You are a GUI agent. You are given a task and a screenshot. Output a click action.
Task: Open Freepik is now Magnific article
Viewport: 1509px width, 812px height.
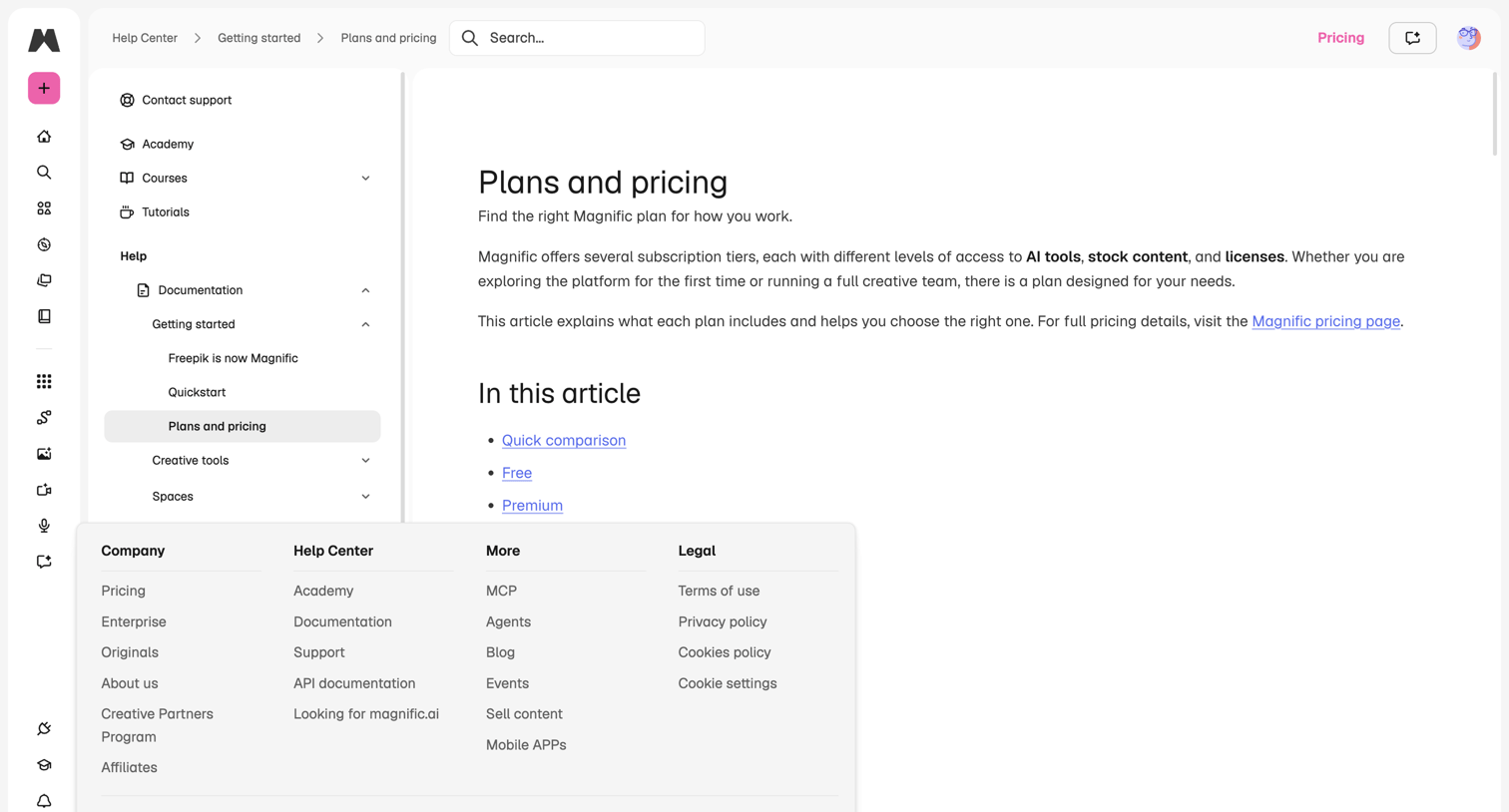click(233, 358)
